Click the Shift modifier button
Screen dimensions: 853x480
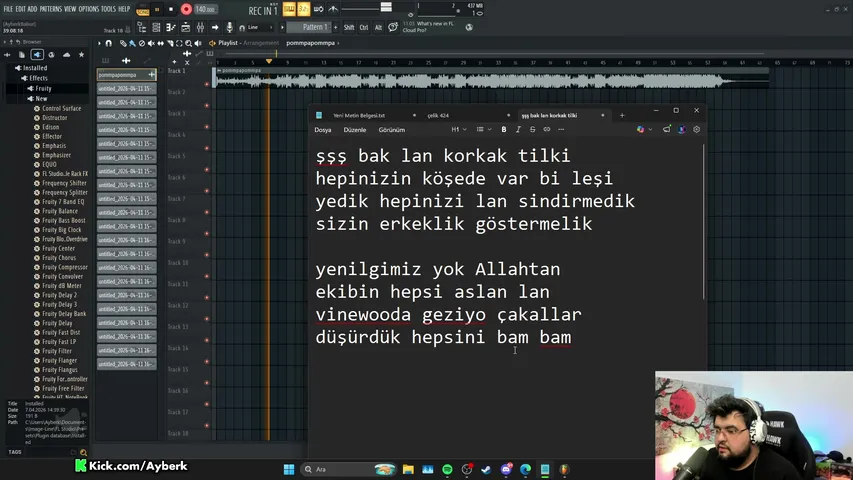349,27
